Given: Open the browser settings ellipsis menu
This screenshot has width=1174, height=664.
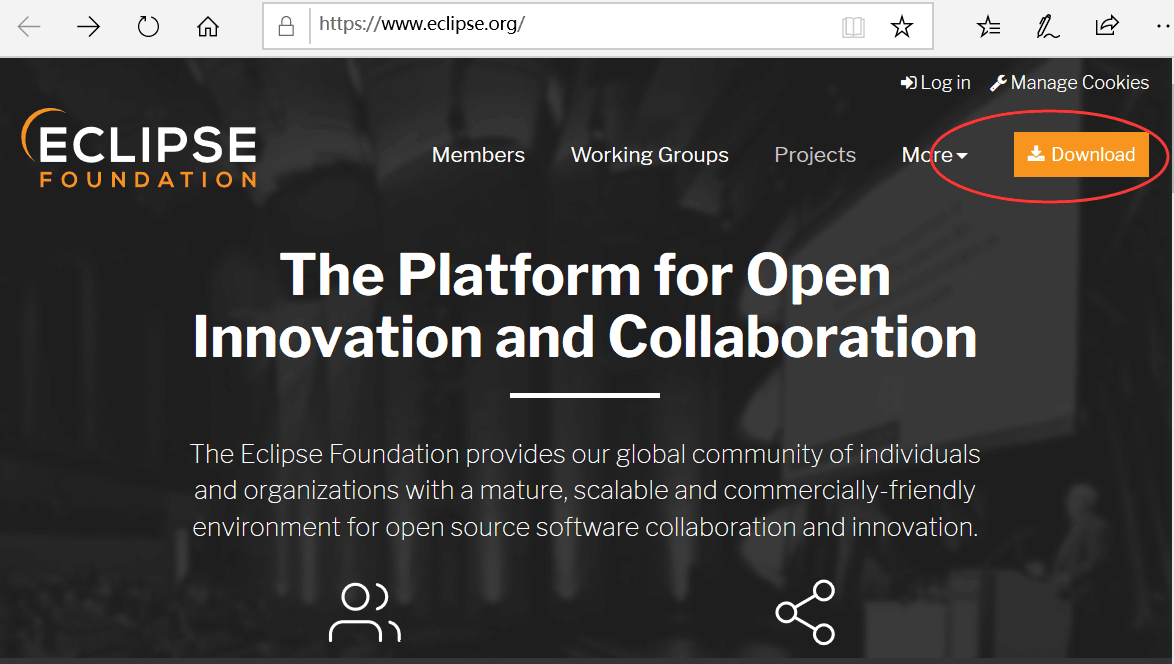Looking at the screenshot, I should [x=1162, y=27].
